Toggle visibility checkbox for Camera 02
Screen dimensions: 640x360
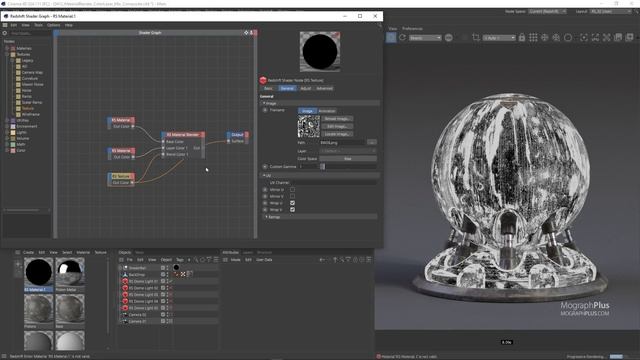coord(163,315)
